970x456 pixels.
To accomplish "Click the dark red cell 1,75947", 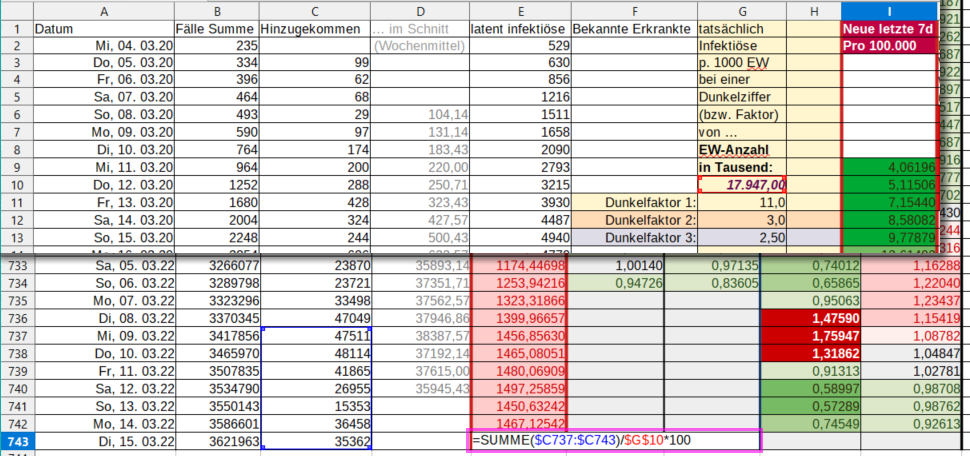I will point(810,337).
